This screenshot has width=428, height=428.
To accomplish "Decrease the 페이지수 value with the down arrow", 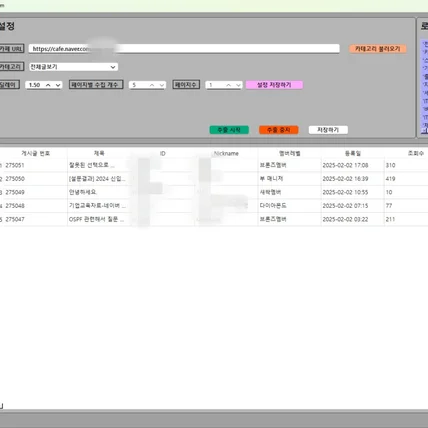I will [238, 85].
